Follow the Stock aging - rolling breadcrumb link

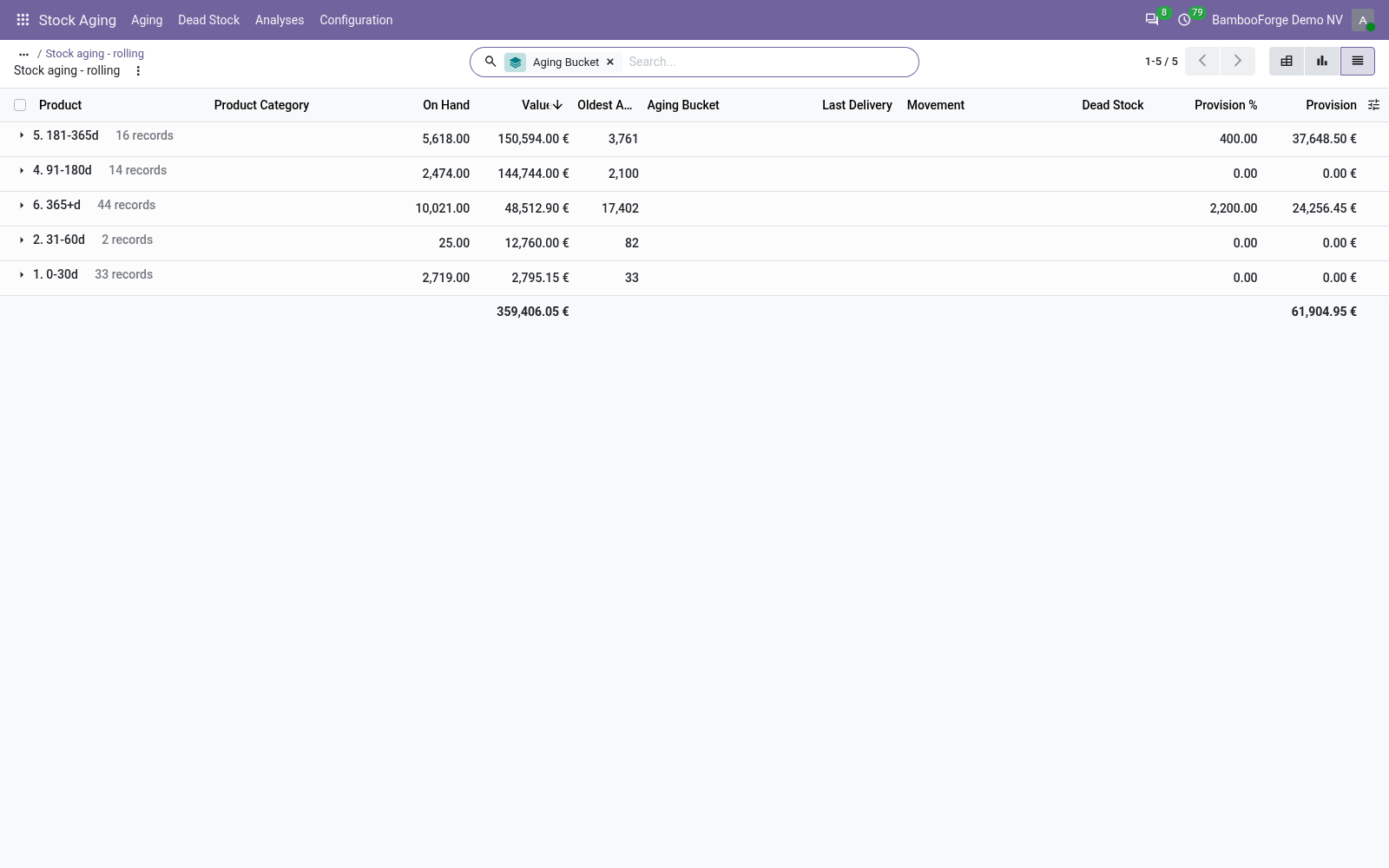coord(95,54)
